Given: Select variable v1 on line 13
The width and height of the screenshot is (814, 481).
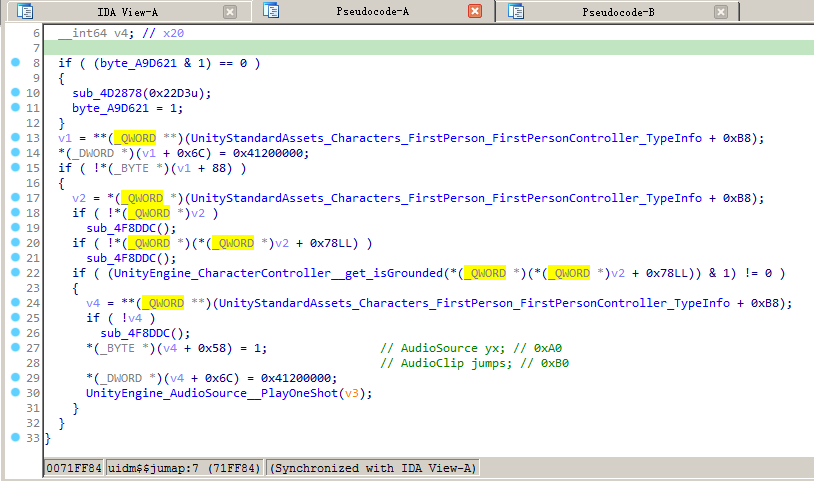Looking at the screenshot, I should point(65,139).
